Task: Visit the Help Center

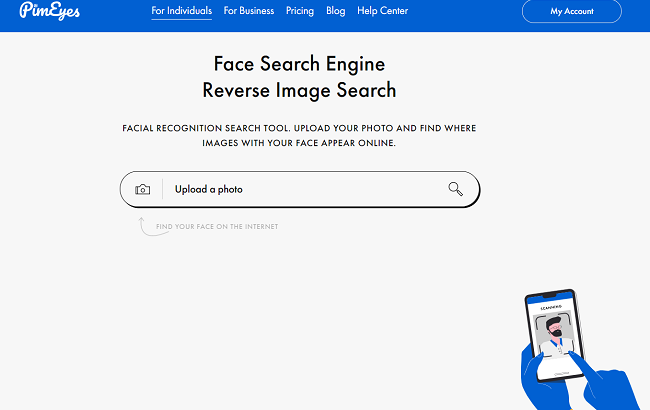Action: (x=383, y=11)
